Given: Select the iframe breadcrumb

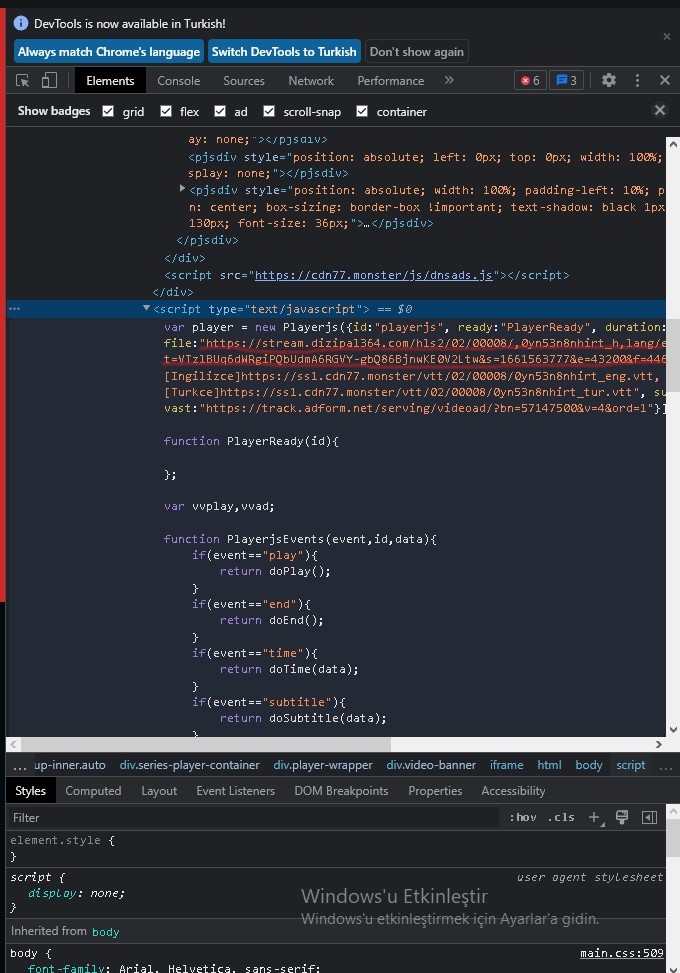Looking at the screenshot, I should click(506, 765).
